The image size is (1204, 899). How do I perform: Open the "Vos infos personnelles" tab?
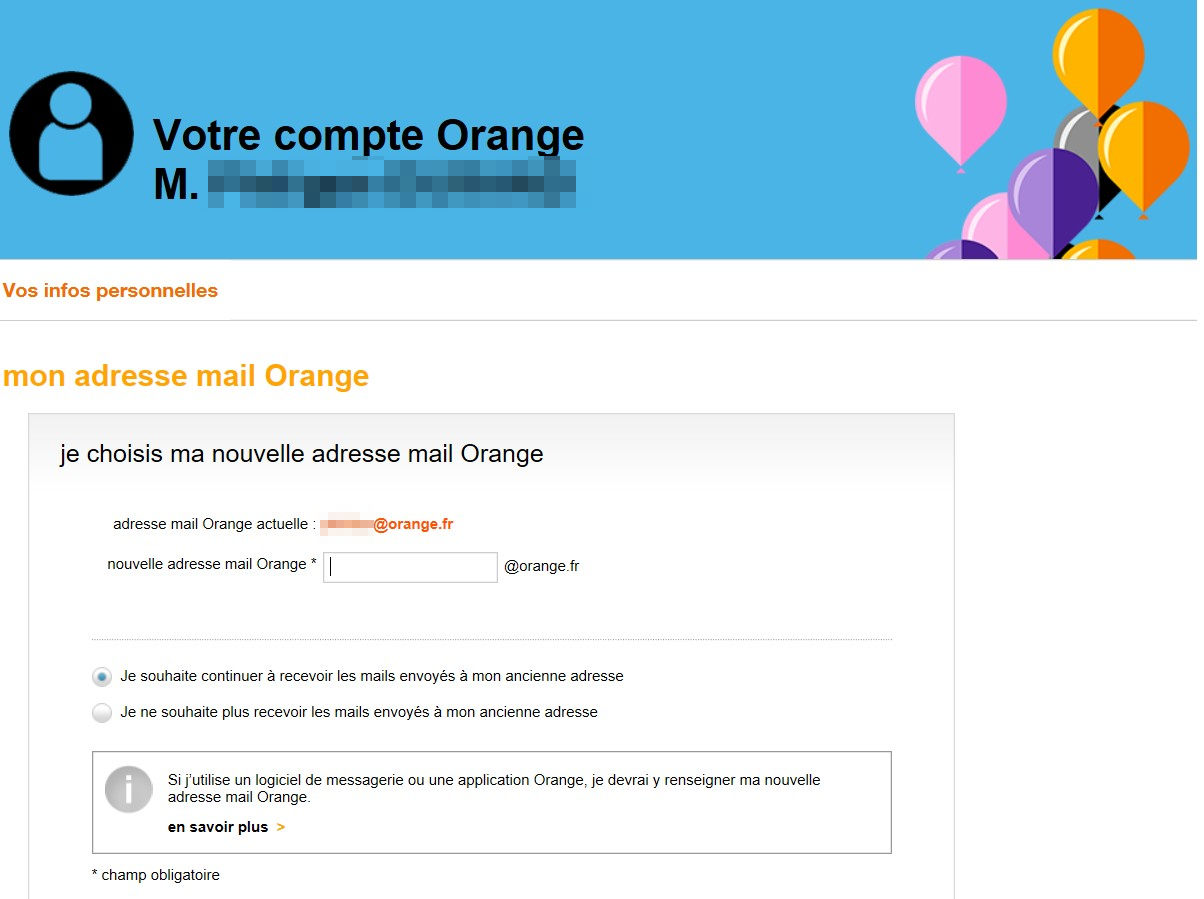pyautogui.click(x=110, y=291)
